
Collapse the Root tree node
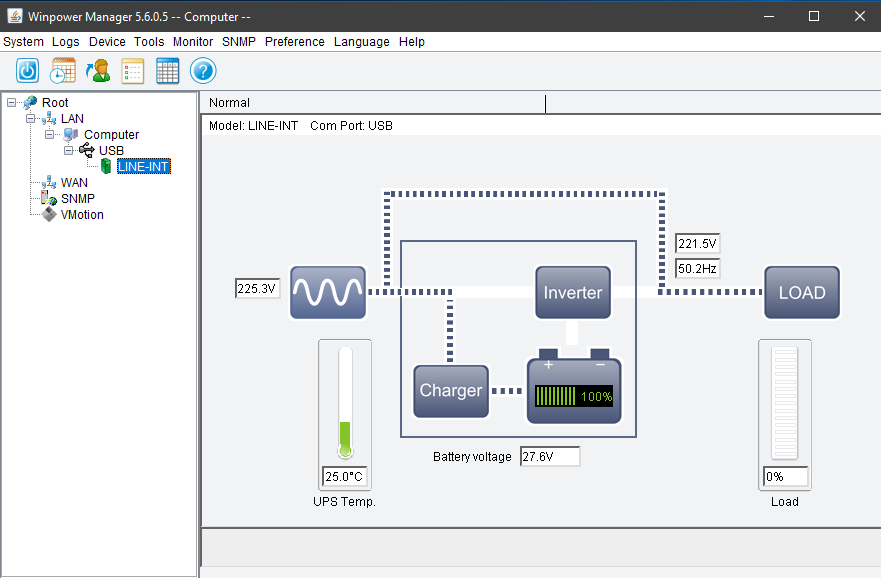click(12, 102)
